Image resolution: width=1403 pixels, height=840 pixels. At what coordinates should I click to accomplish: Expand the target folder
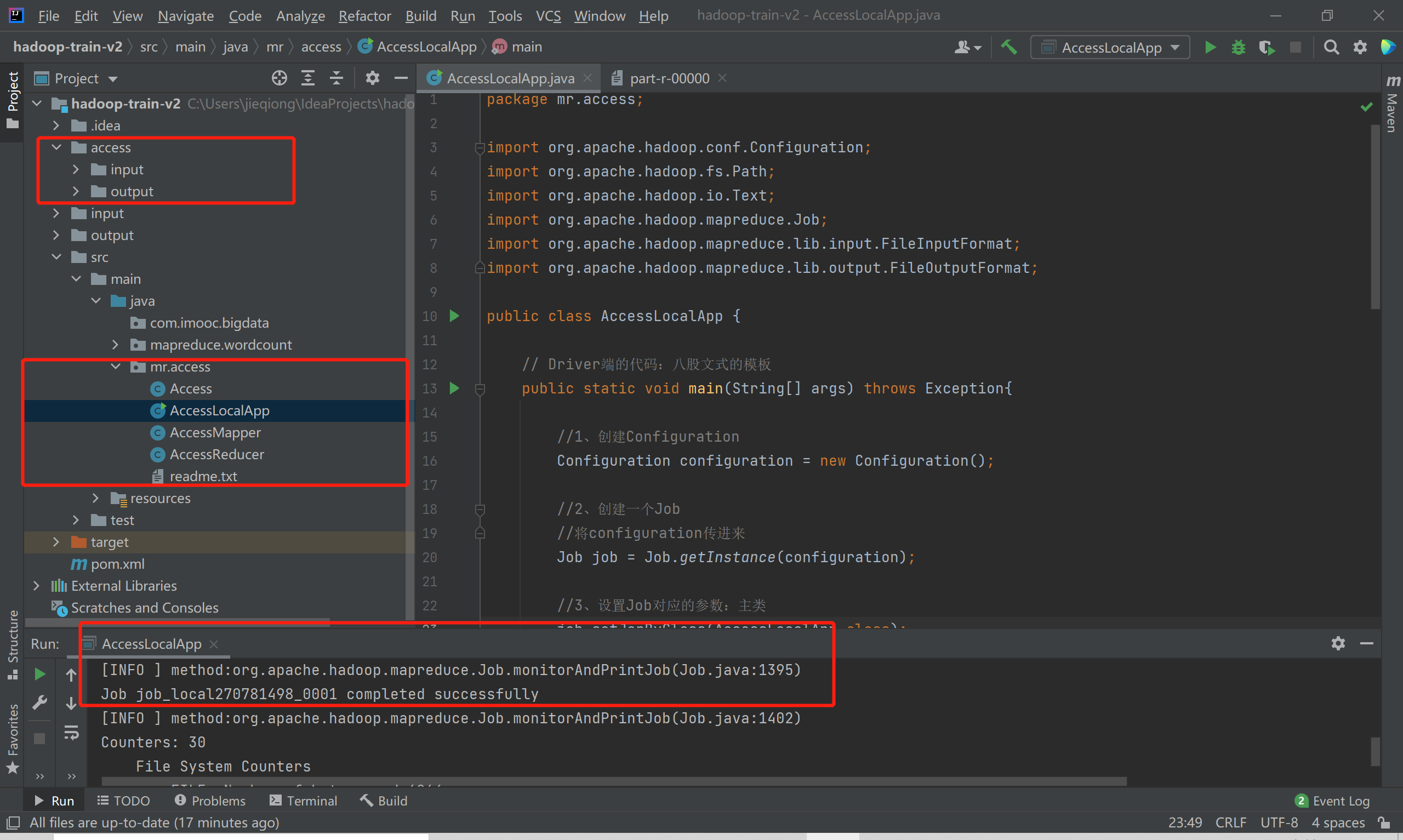pyautogui.click(x=56, y=542)
